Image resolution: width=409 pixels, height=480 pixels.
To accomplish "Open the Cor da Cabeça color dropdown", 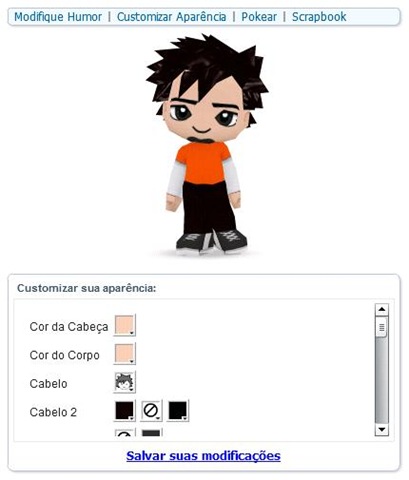I will (125, 325).
